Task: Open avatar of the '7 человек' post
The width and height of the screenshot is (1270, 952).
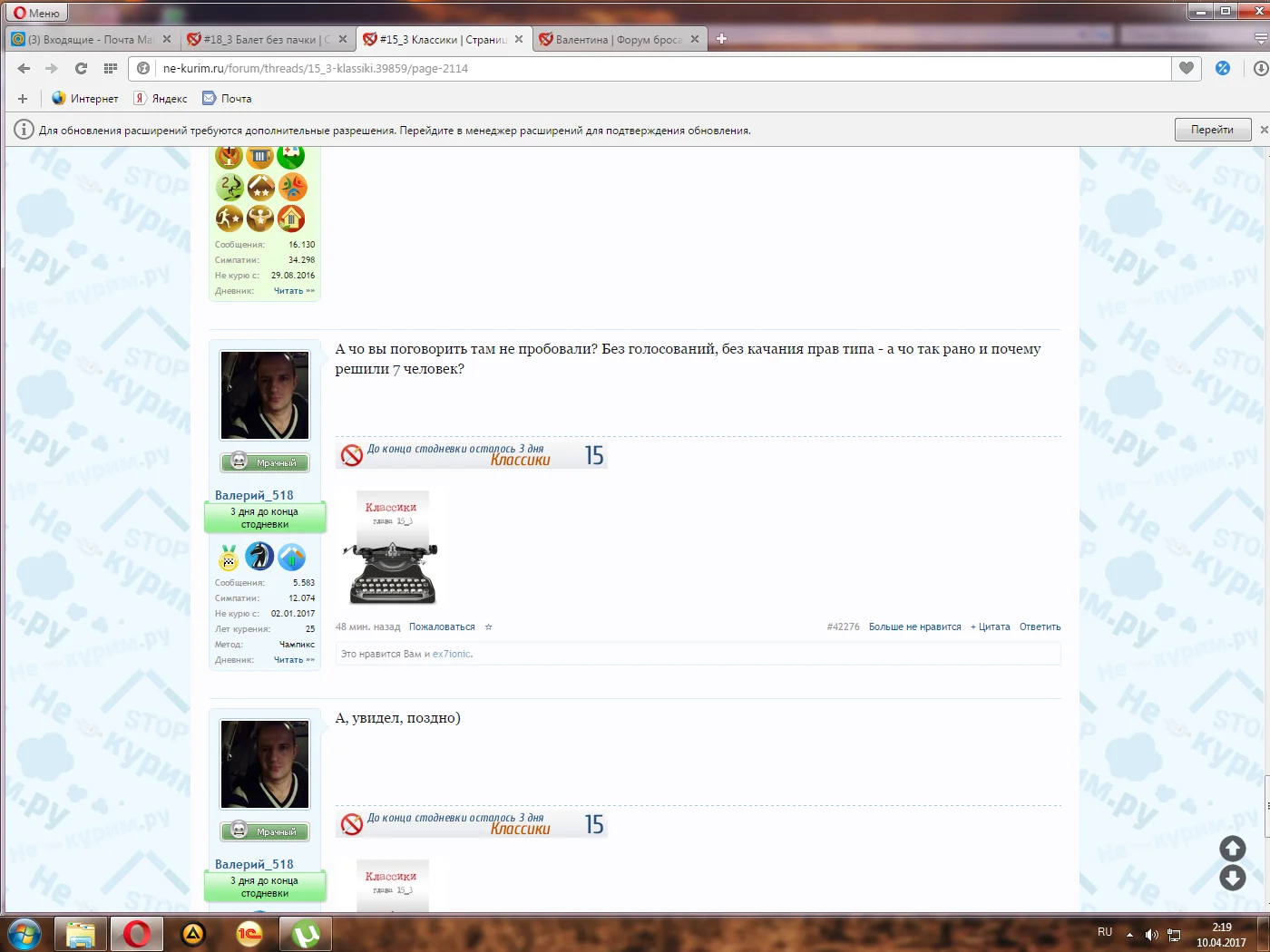Action: click(265, 396)
